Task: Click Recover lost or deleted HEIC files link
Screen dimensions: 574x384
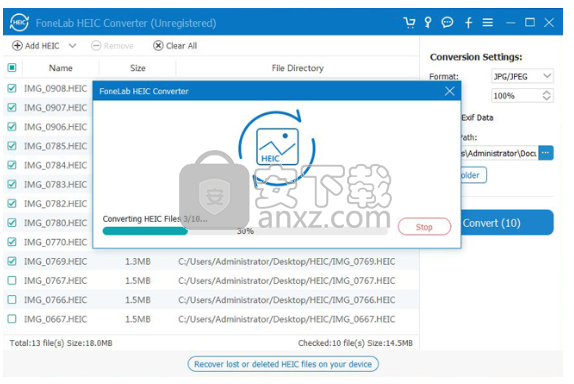Action: pos(283,364)
